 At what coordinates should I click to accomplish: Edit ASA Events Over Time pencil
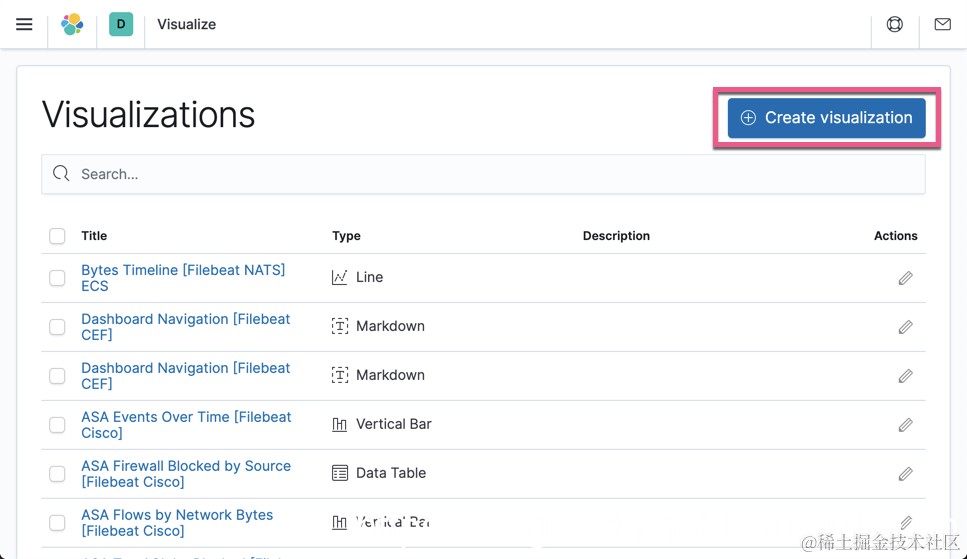(x=905, y=425)
